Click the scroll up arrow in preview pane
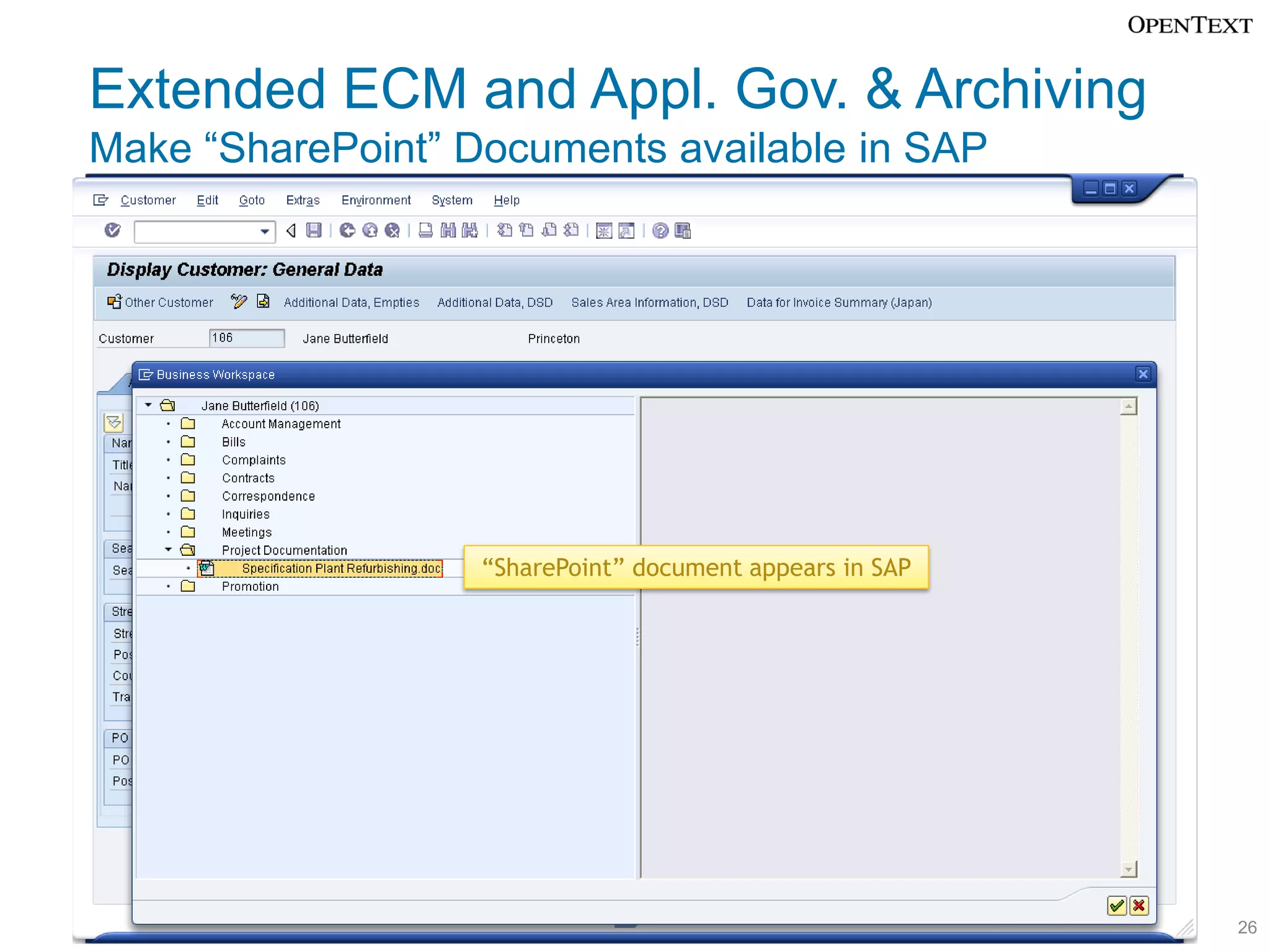Image resolution: width=1270 pixels, height=952 pixels. tap(1129, 407)
